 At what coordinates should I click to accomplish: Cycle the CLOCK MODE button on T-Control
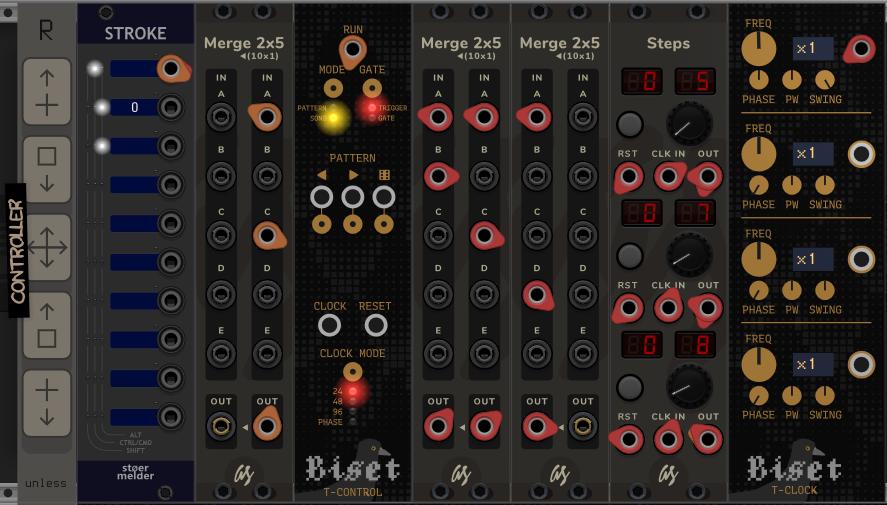352,372
